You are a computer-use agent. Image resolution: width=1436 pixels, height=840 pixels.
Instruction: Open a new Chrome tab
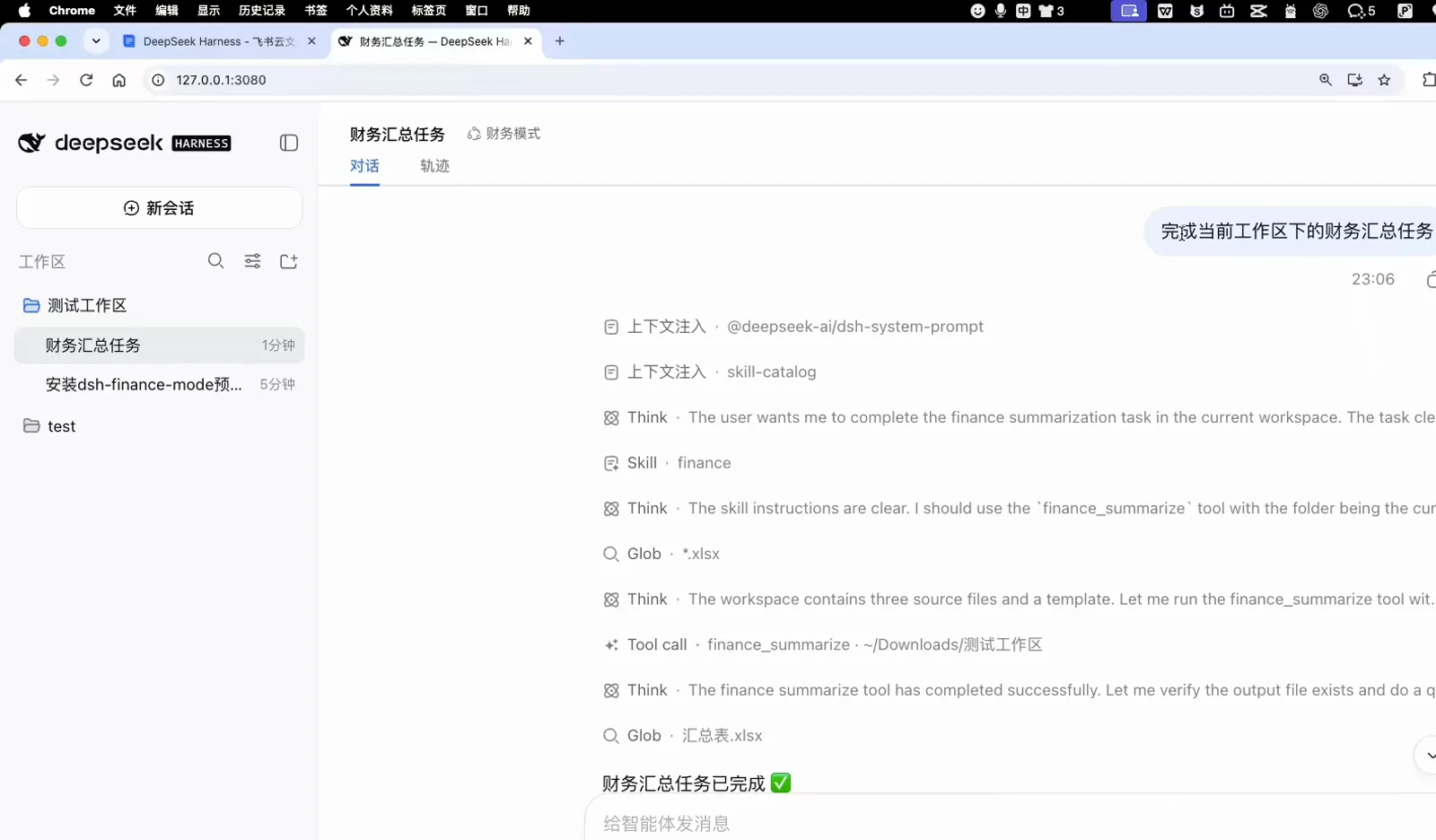560,41
